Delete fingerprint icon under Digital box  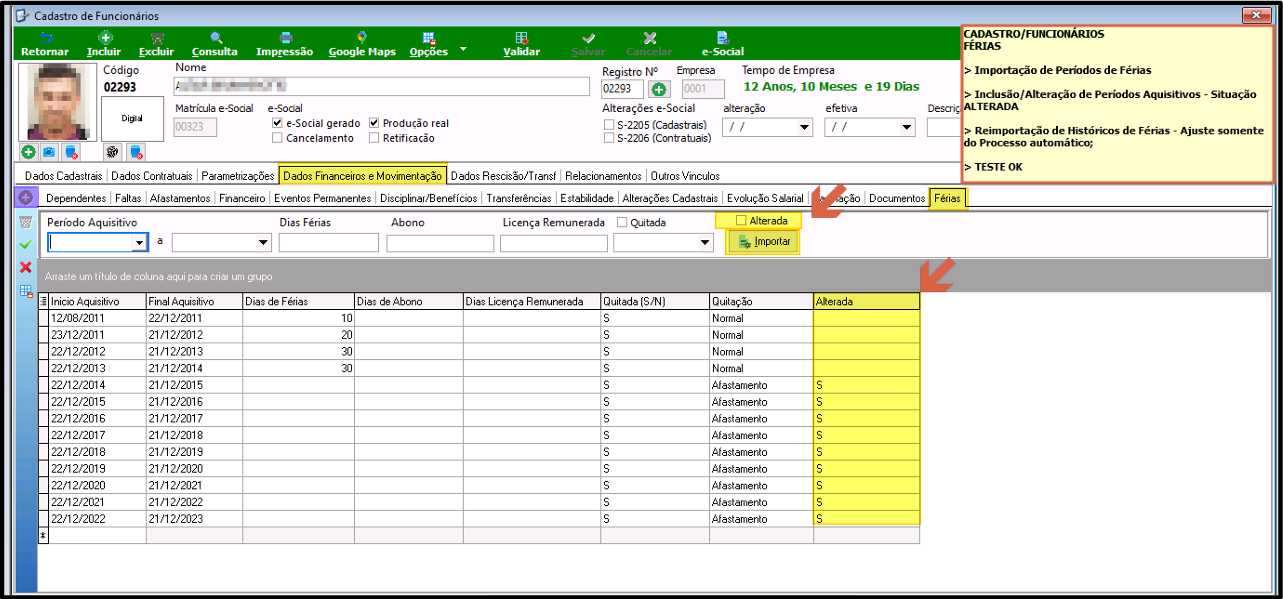(136, 152)
